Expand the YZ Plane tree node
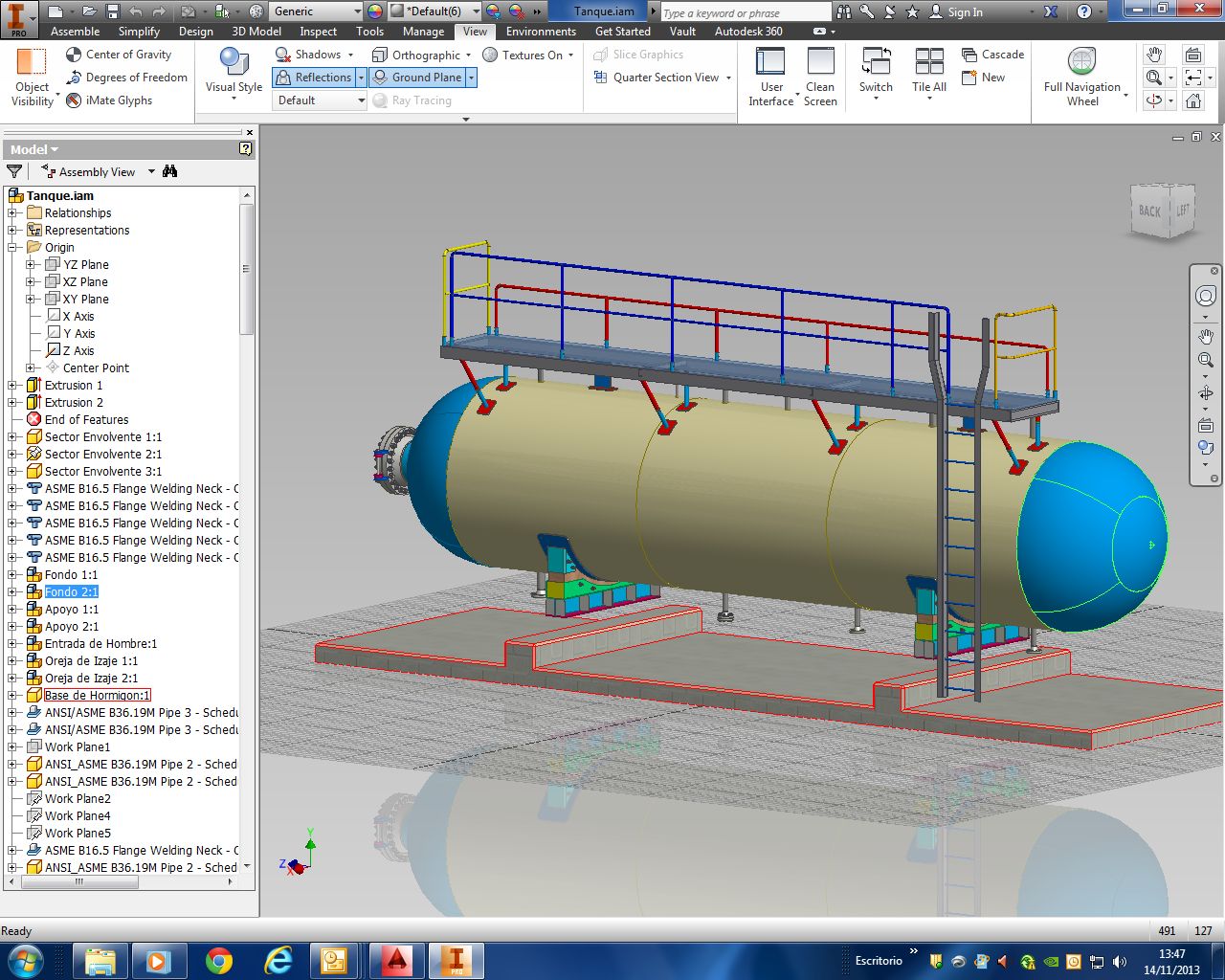1225x980 pixels. pos(31,265)
